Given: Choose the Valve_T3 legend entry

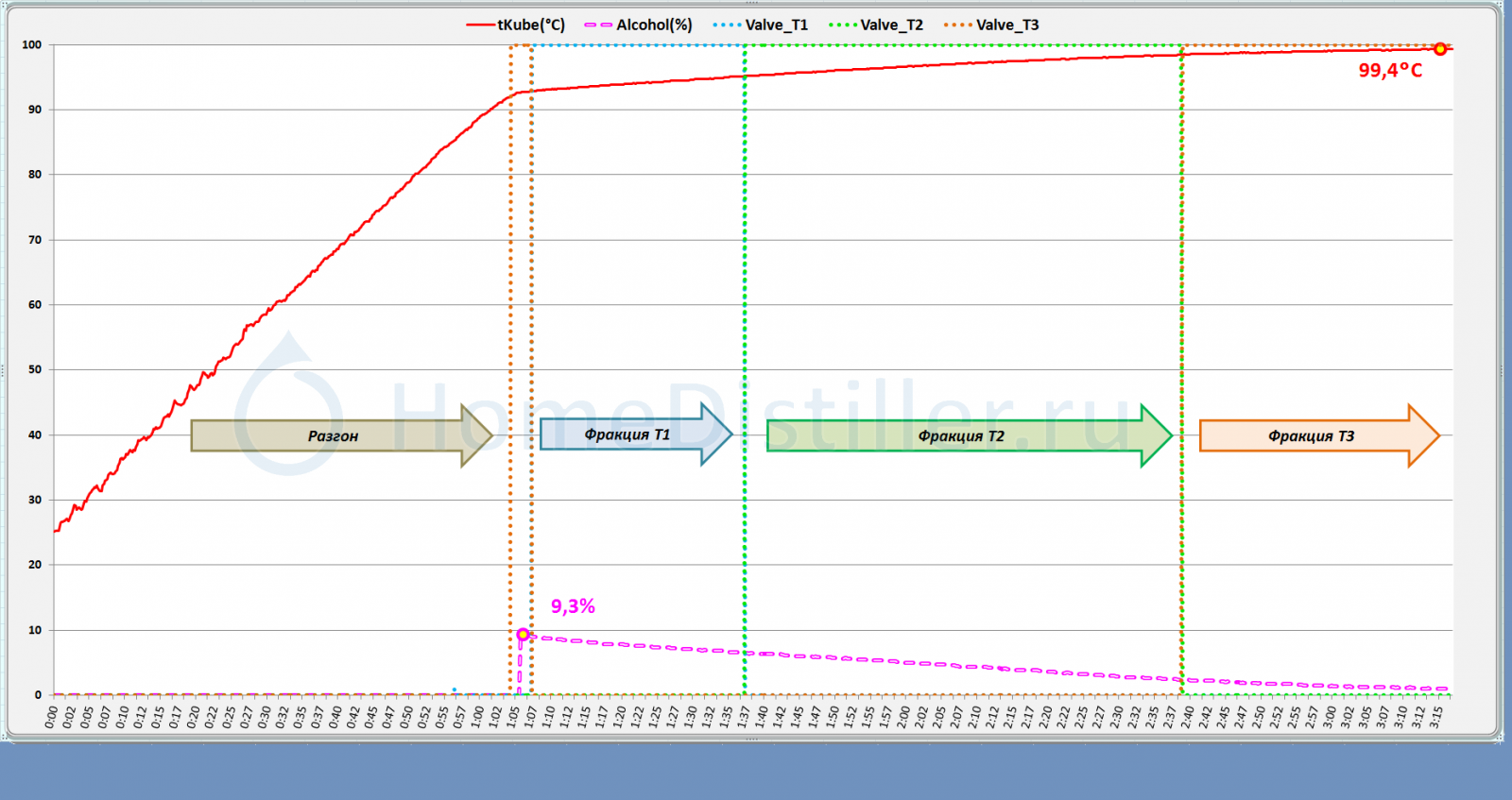Looking at the screenshot, I should click(x=1006, y=25).
